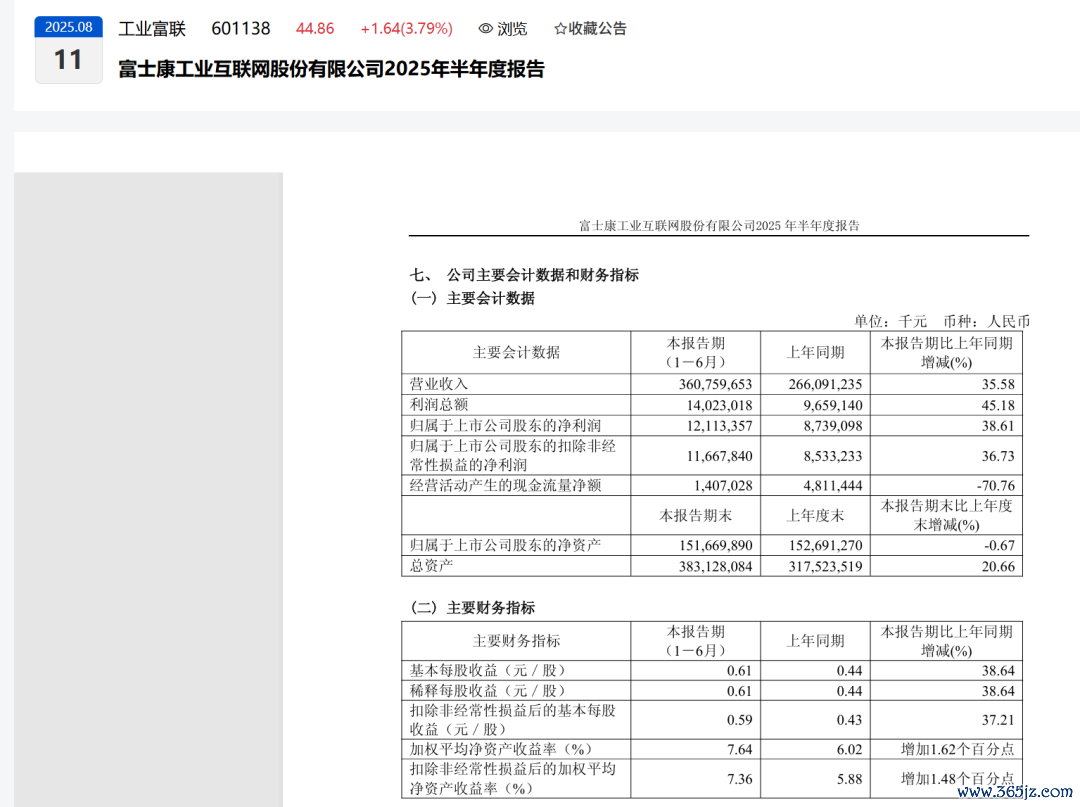Screen dimensions: 1080x807
Task: Click the 本报告期末 column header
Action: pyautogui.click(x=695, y=516)
